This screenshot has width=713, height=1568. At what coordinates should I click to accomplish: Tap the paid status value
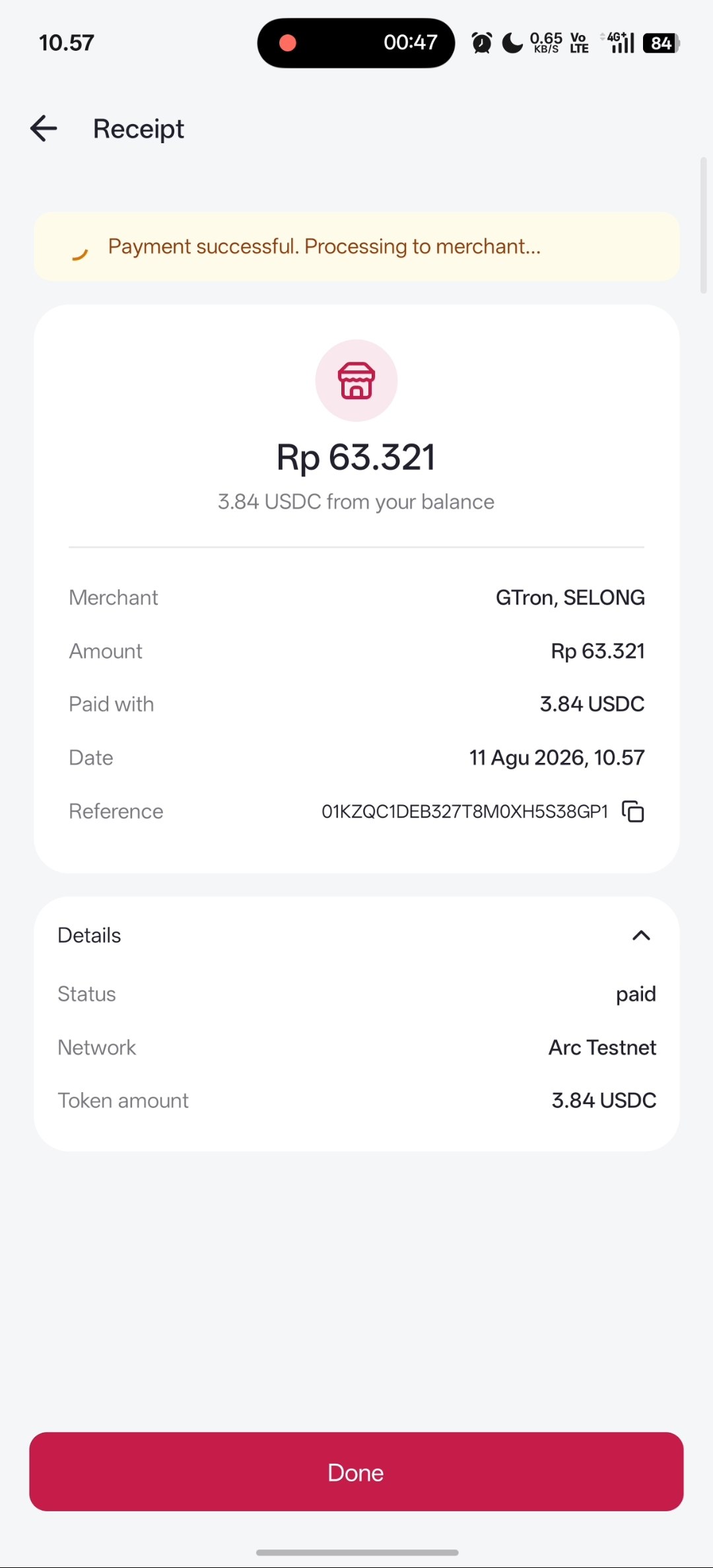(x=636, y=994)
